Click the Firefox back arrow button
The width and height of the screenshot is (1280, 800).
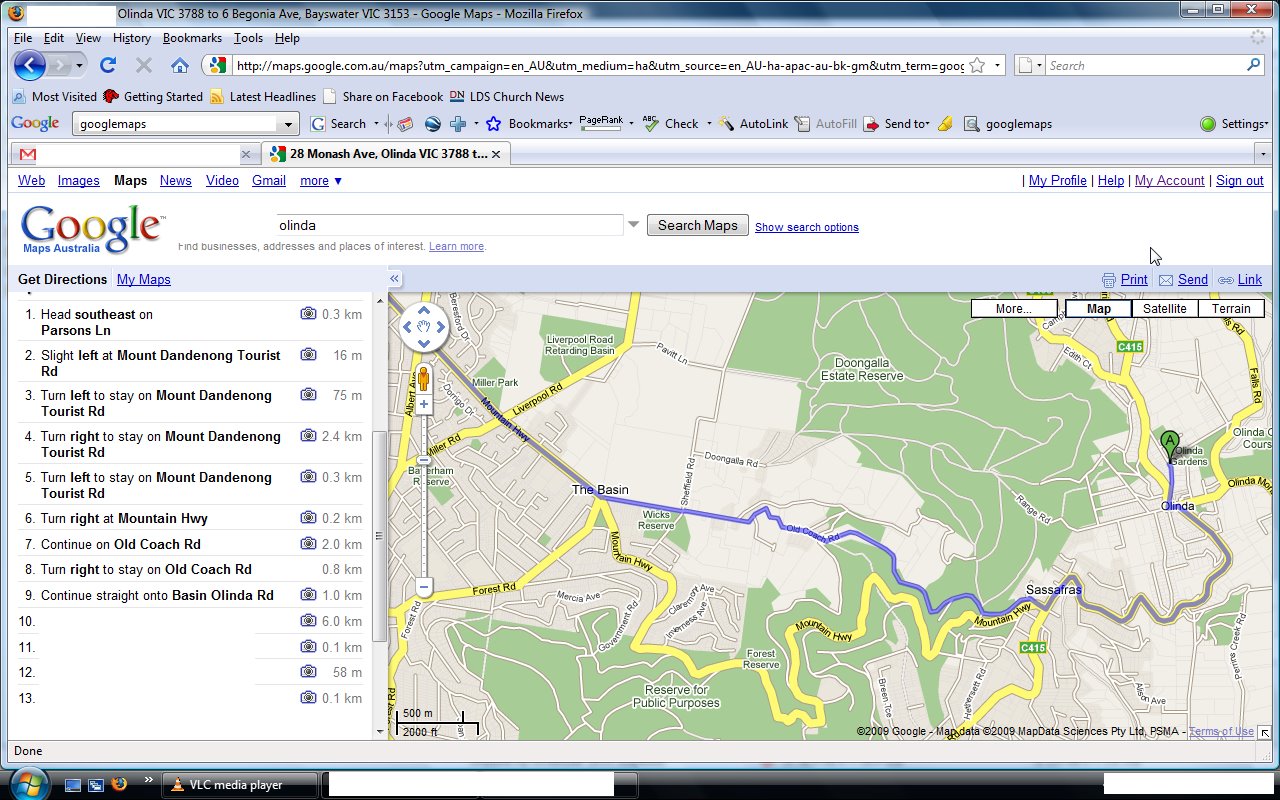click(30, 66)
